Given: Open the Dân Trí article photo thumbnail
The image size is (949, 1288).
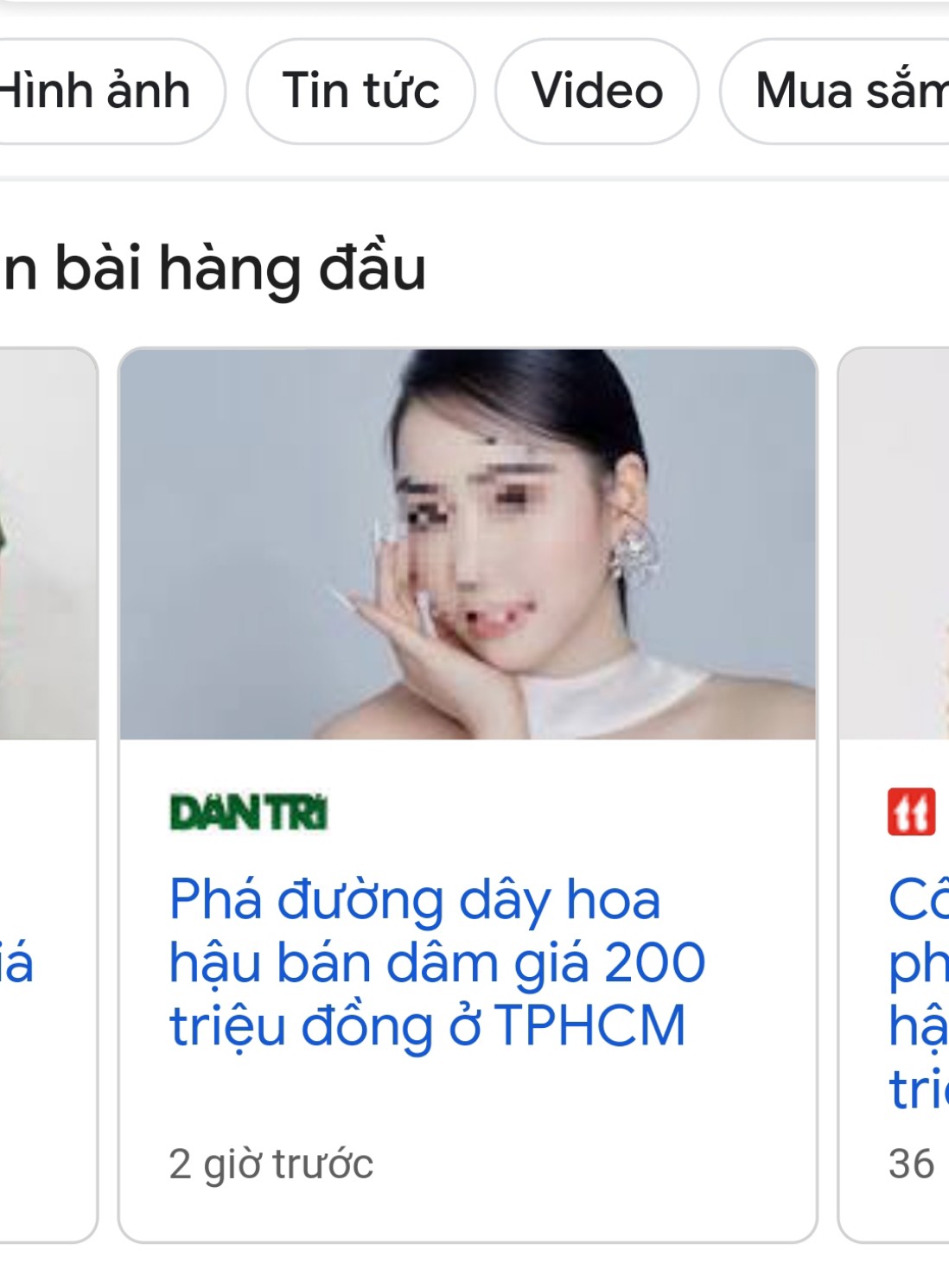Looking at the screenshot, I should 468,544.
